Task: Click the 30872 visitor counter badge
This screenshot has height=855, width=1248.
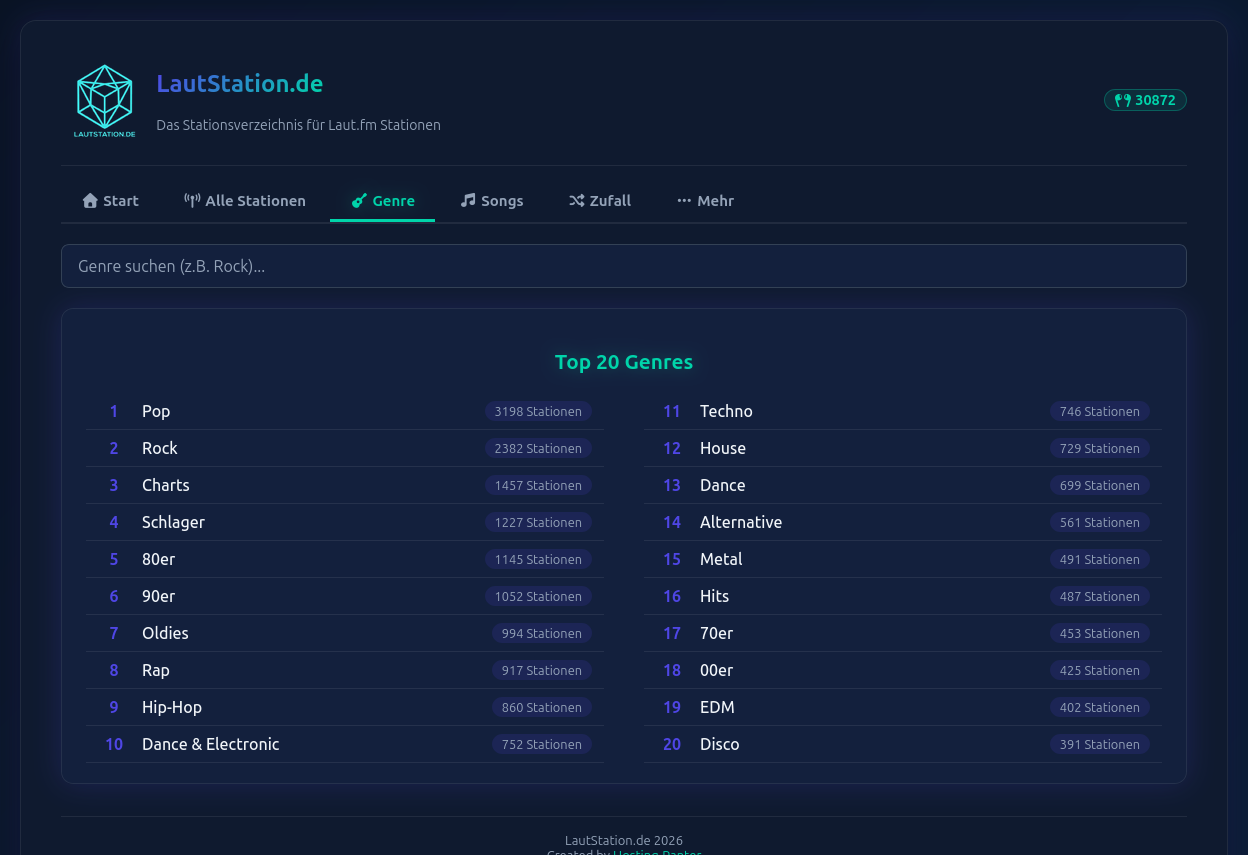Action: [1145, 100]
